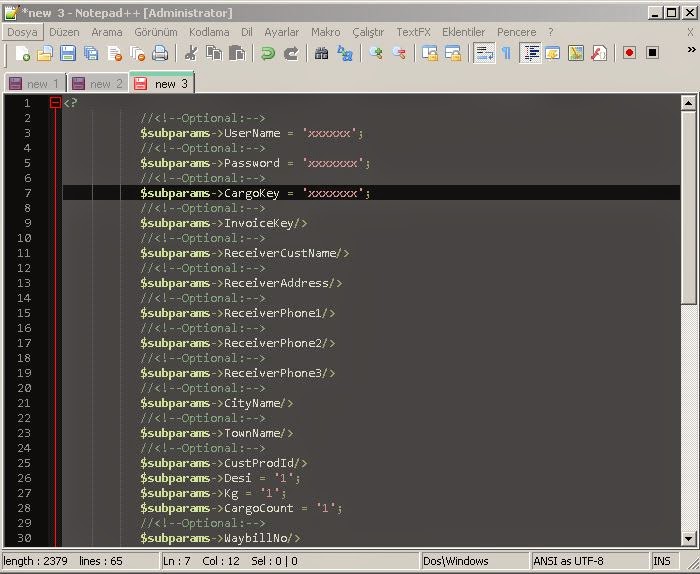
Task: Click the scrollbar down arrow
Action: click(688, 538)
